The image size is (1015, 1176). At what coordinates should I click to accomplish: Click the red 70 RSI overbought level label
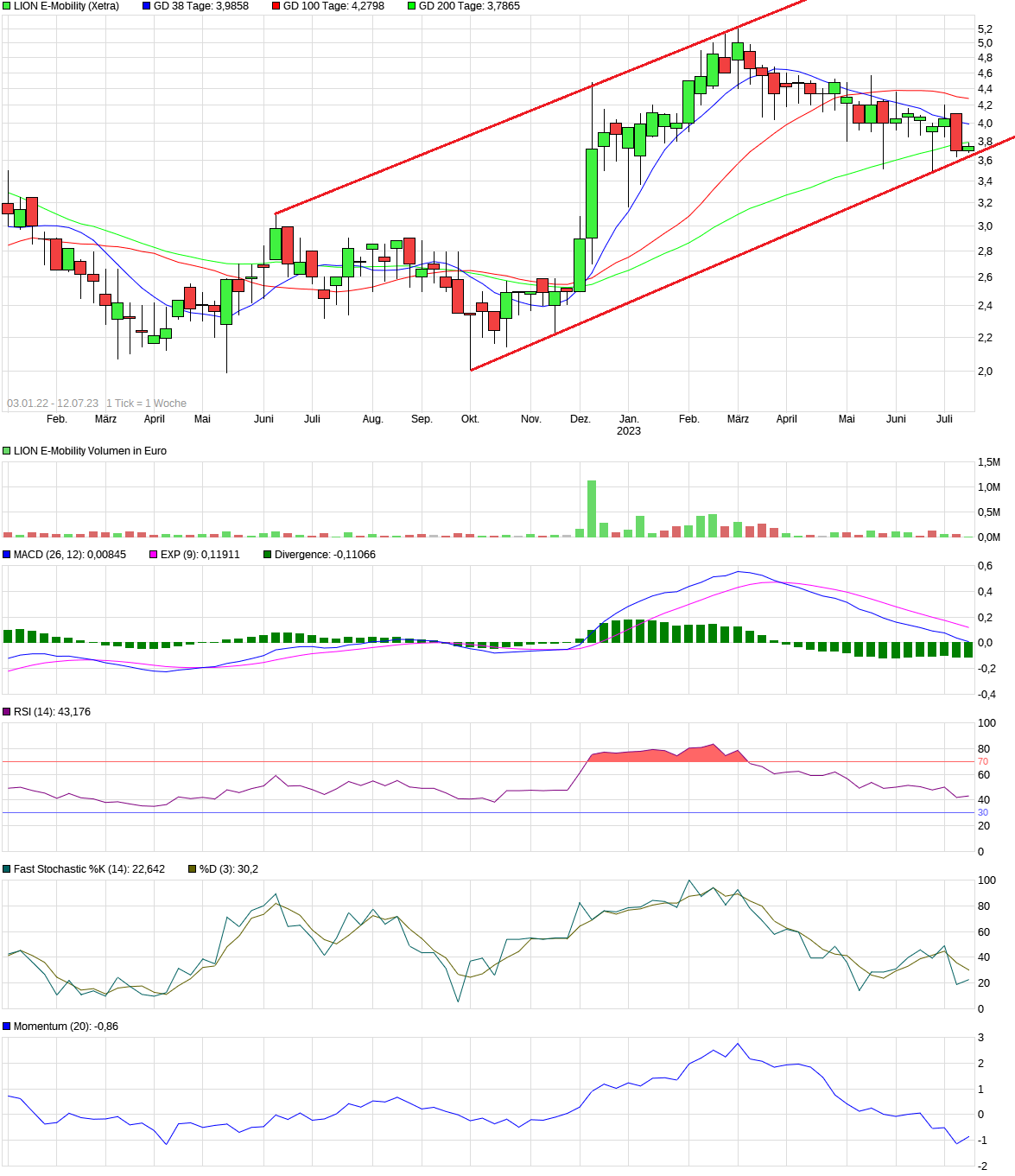click(x=983, y=762)
